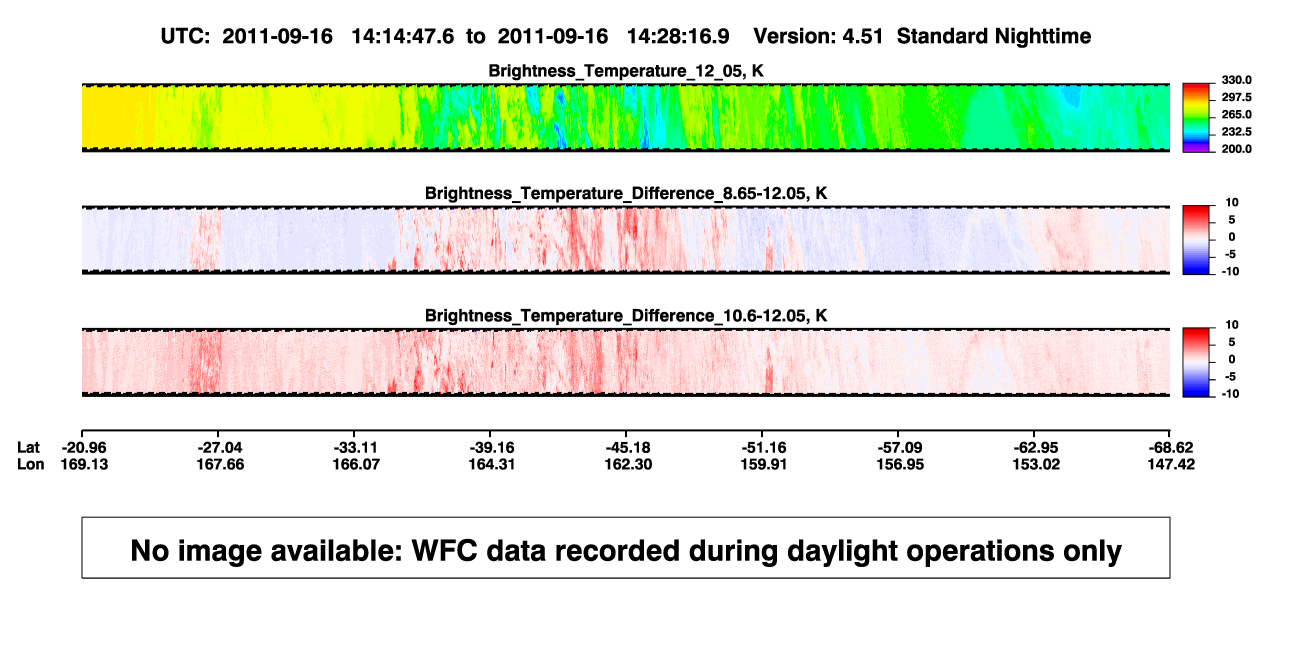Click the 10.6-12.05 difference image strip
The height and width of the screenshot is (667, 1300).
pyautogui.click(x=625, y=362)
